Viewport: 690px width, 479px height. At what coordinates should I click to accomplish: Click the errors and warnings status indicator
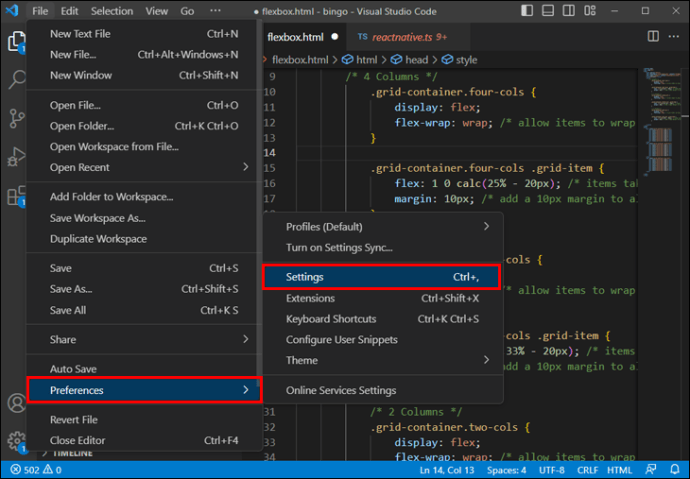[36, 470]
